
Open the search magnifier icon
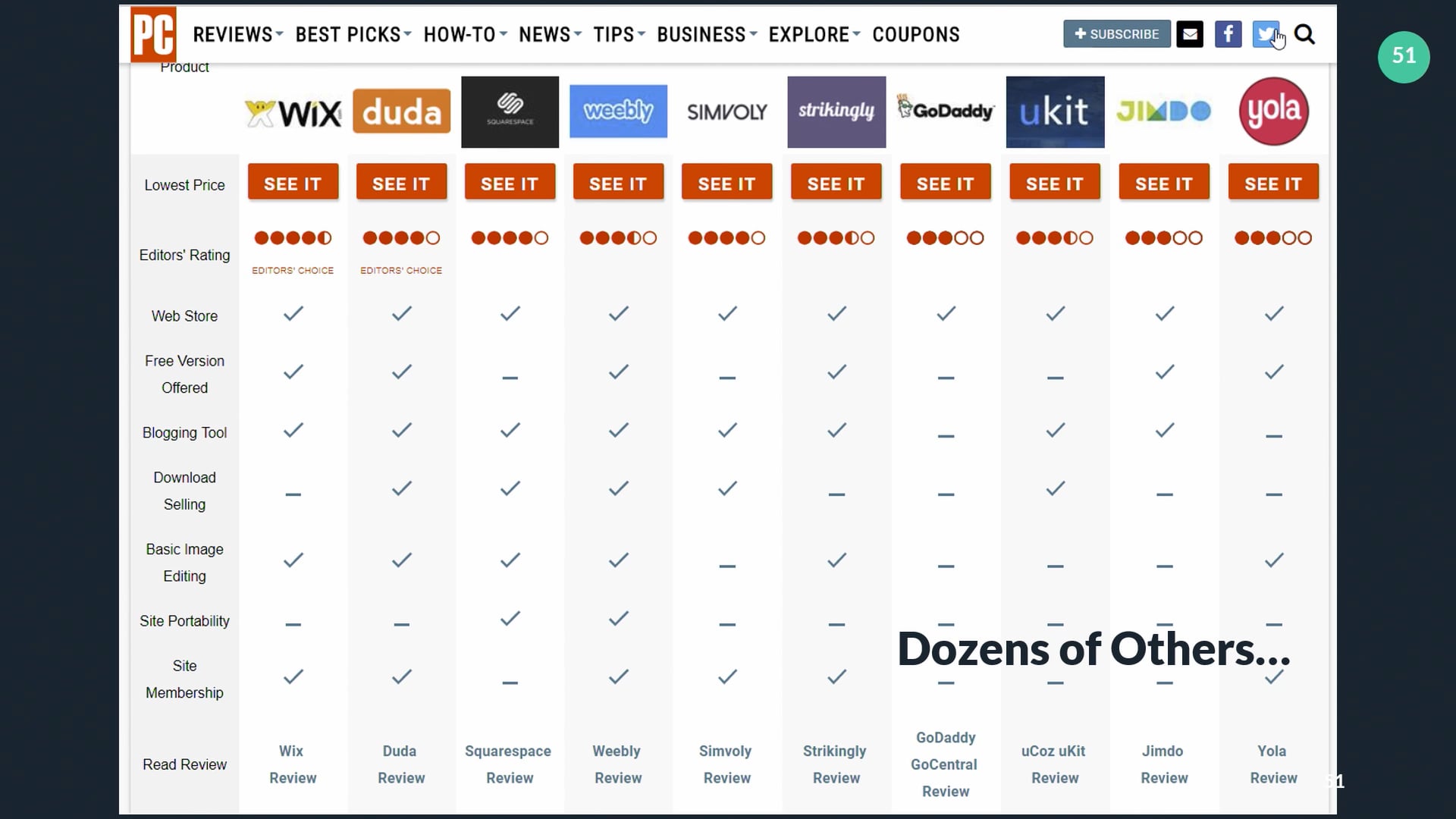click(x=1304, y=34)
